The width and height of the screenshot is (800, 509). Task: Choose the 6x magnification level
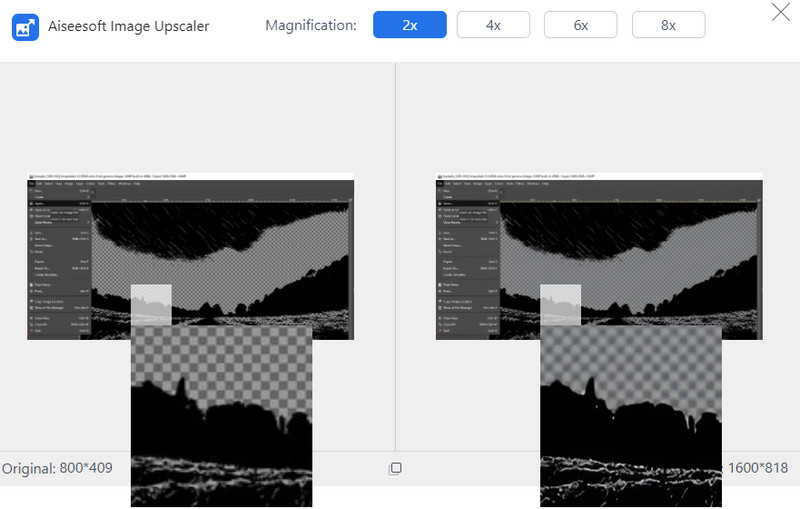(x=580, y=25)
